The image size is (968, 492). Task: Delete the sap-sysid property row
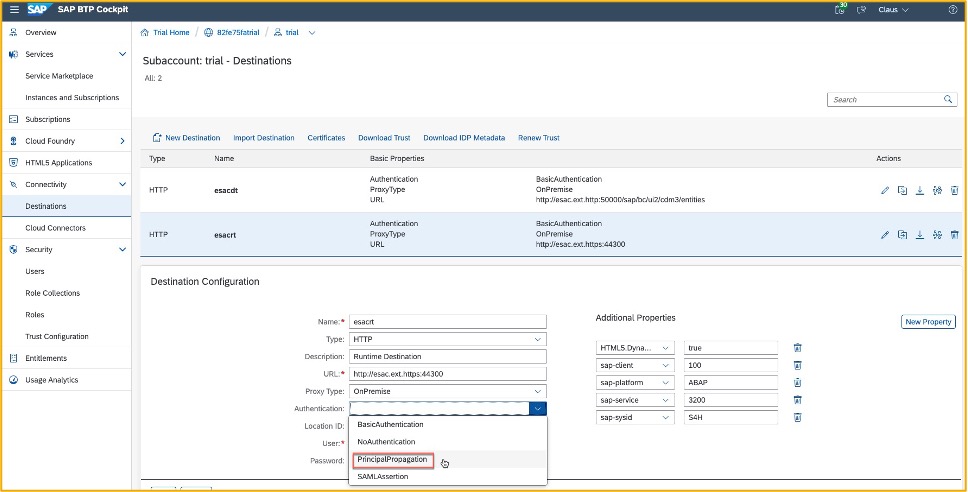pyautogui.click(x=797, y=417)
